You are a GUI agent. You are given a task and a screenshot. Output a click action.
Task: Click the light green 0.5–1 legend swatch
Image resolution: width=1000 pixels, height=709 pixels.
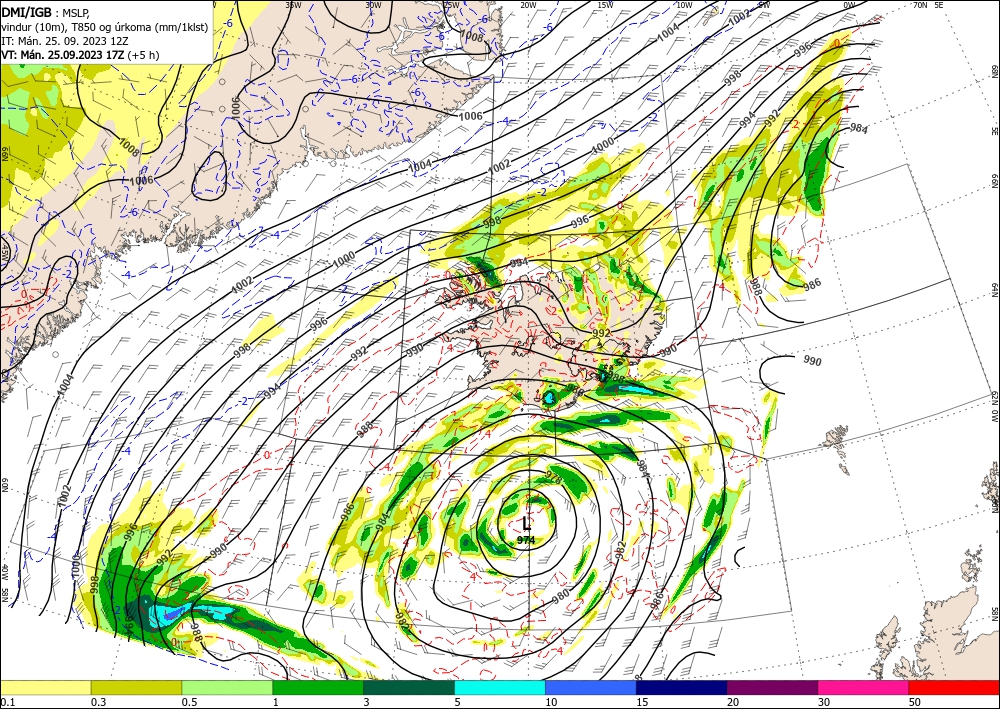(x=227, y=688)
